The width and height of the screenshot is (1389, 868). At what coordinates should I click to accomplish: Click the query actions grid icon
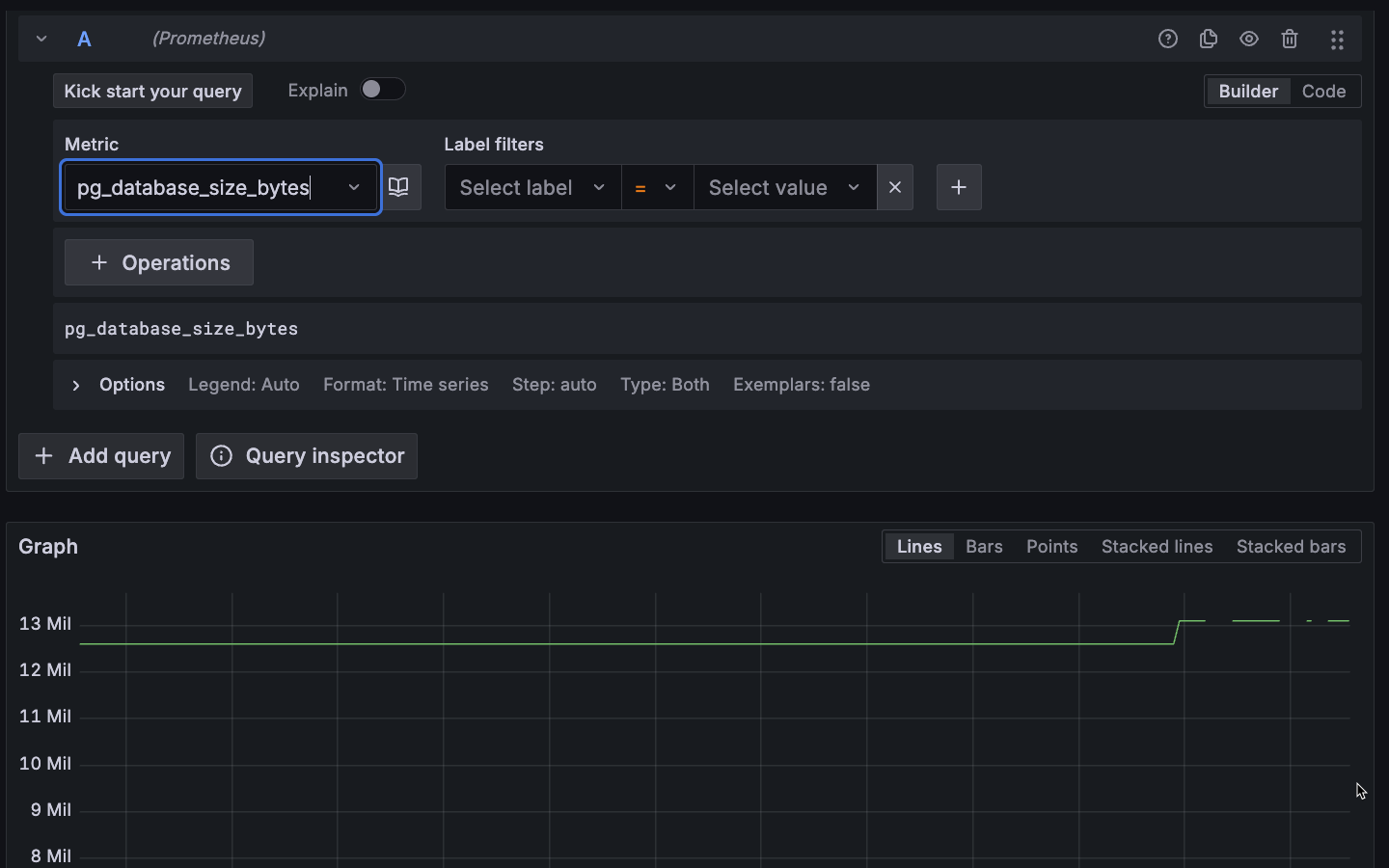(x=1337, y=40)
